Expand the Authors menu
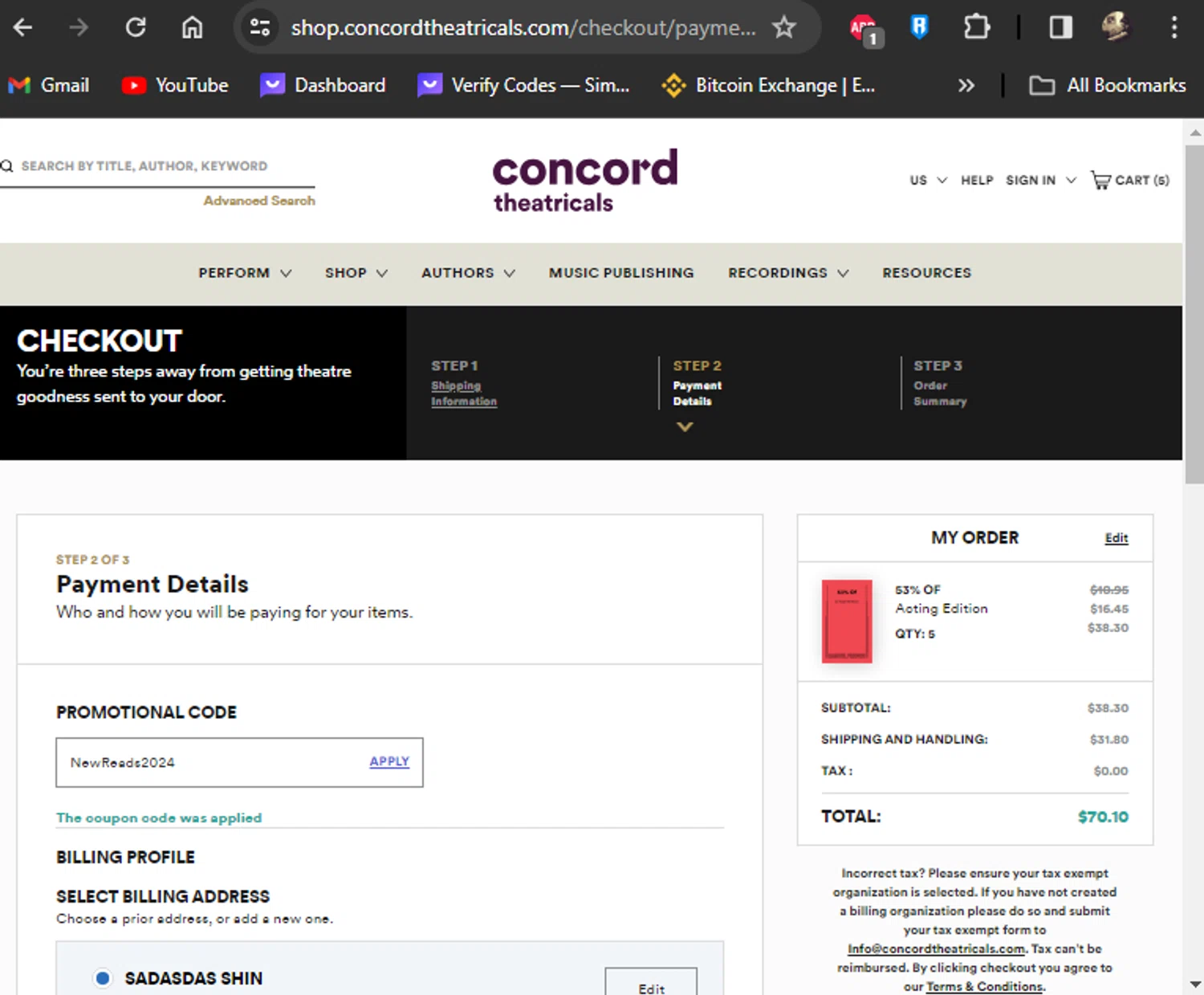This screenshot has height=995, width=1204. pos(468,273)
